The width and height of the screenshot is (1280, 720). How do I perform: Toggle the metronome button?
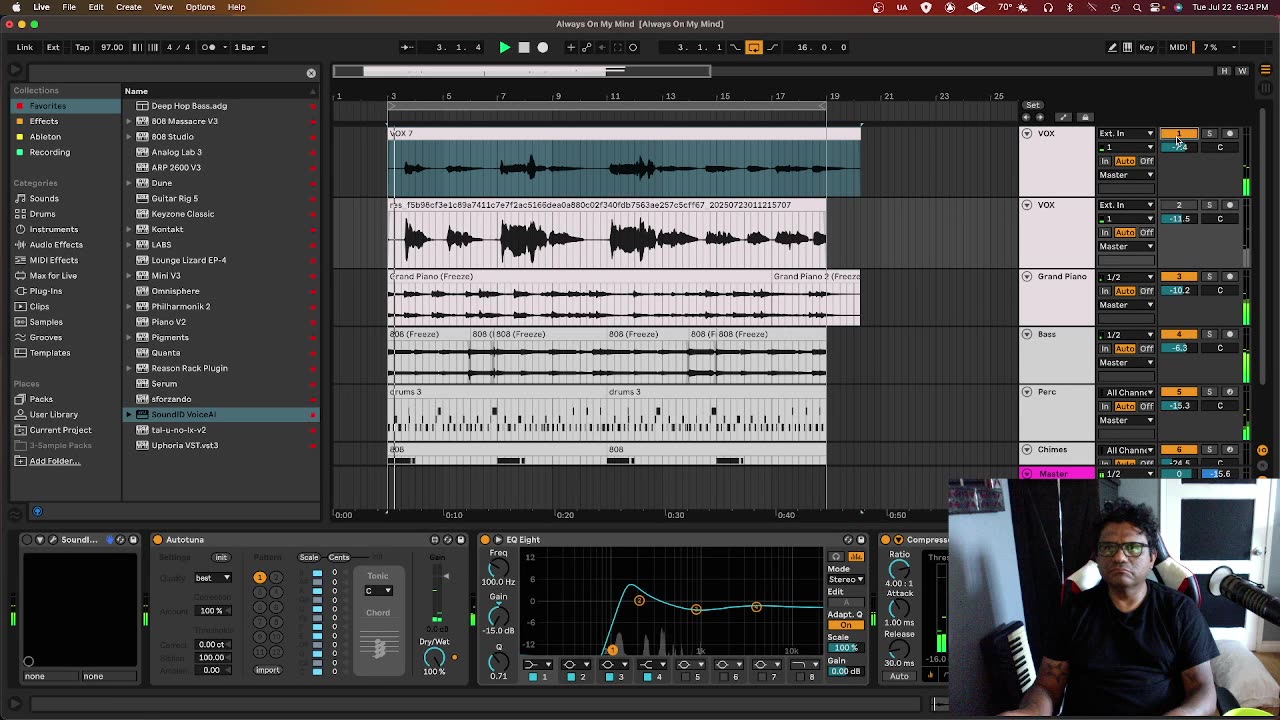coord(209,47)
